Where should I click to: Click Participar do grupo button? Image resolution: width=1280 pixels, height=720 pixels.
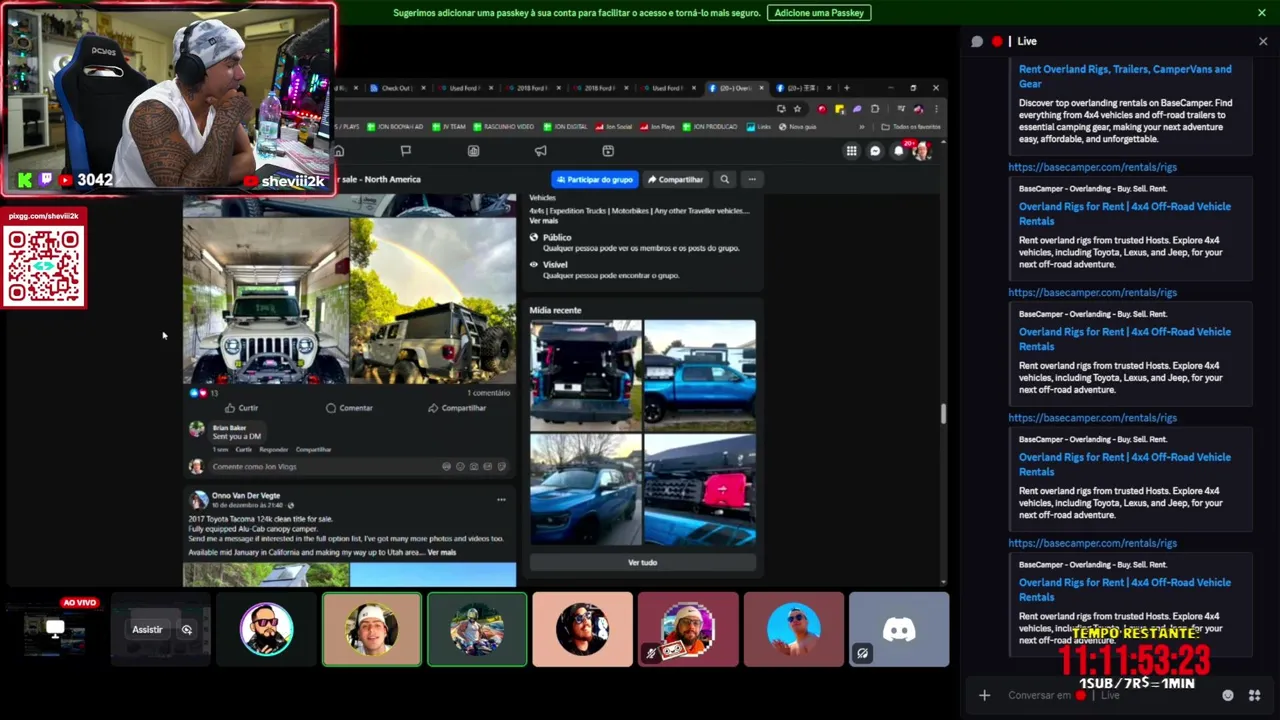[595, 179]
